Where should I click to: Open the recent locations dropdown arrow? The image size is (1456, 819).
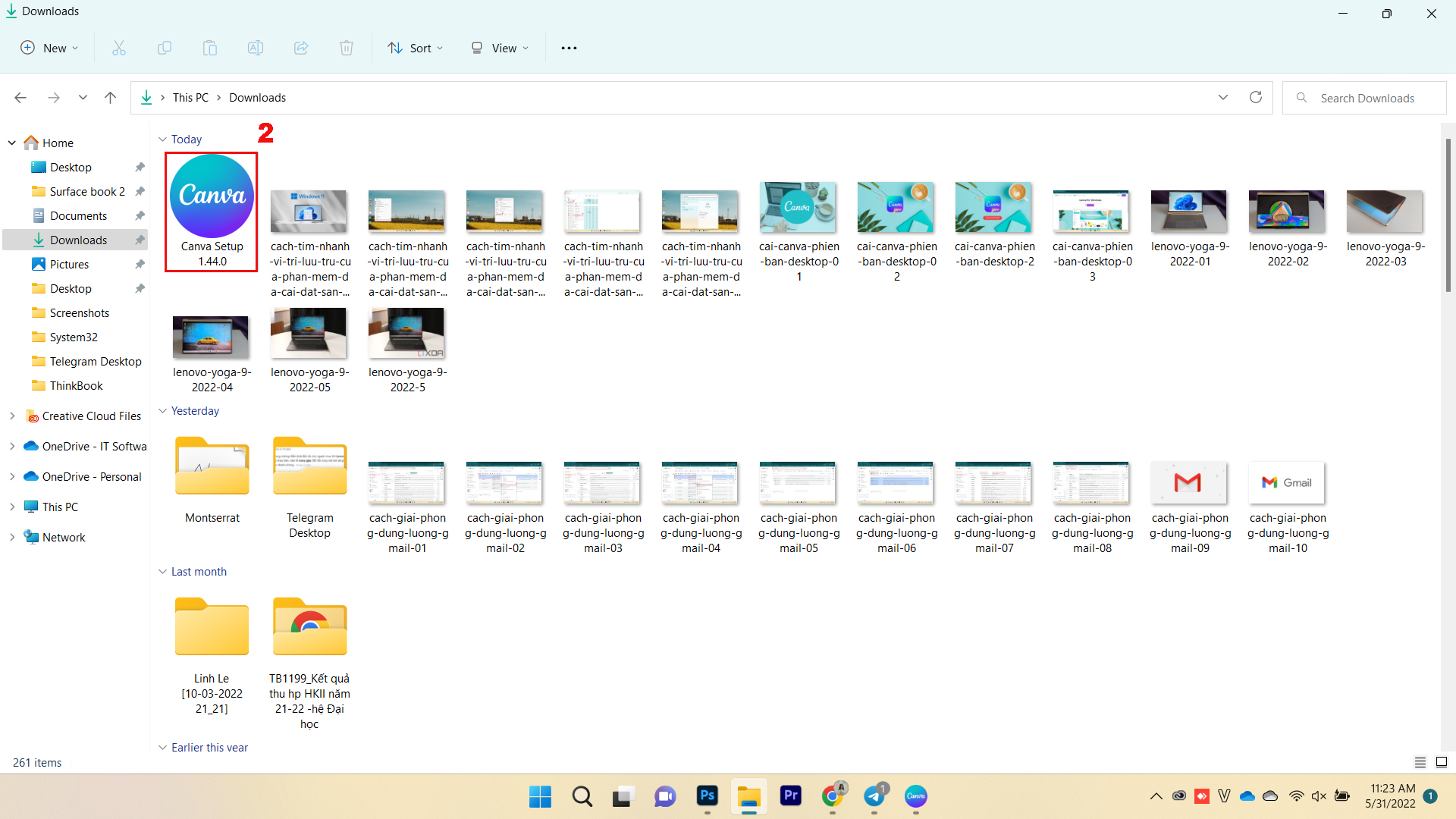[83, 98]
